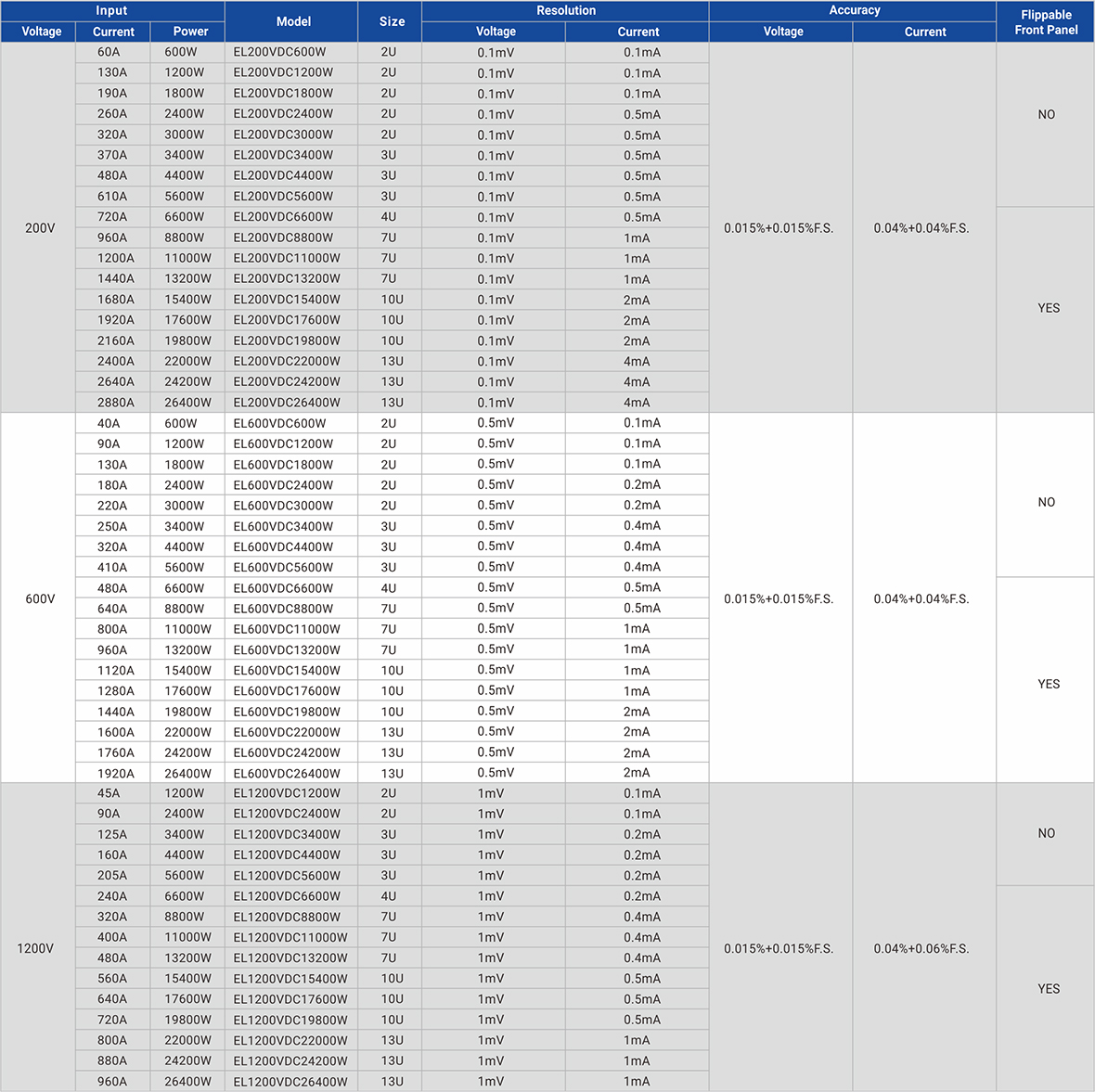
Task: Click the Voltage sub-header under Accuracy
Action: coord(782,31)
